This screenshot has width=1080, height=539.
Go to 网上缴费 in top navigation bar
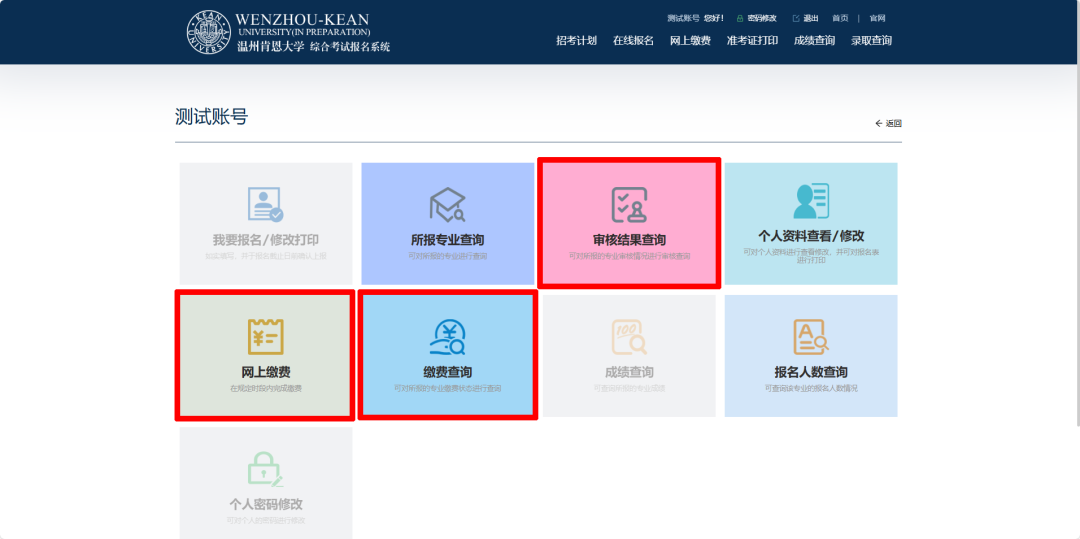coord(690,41)
